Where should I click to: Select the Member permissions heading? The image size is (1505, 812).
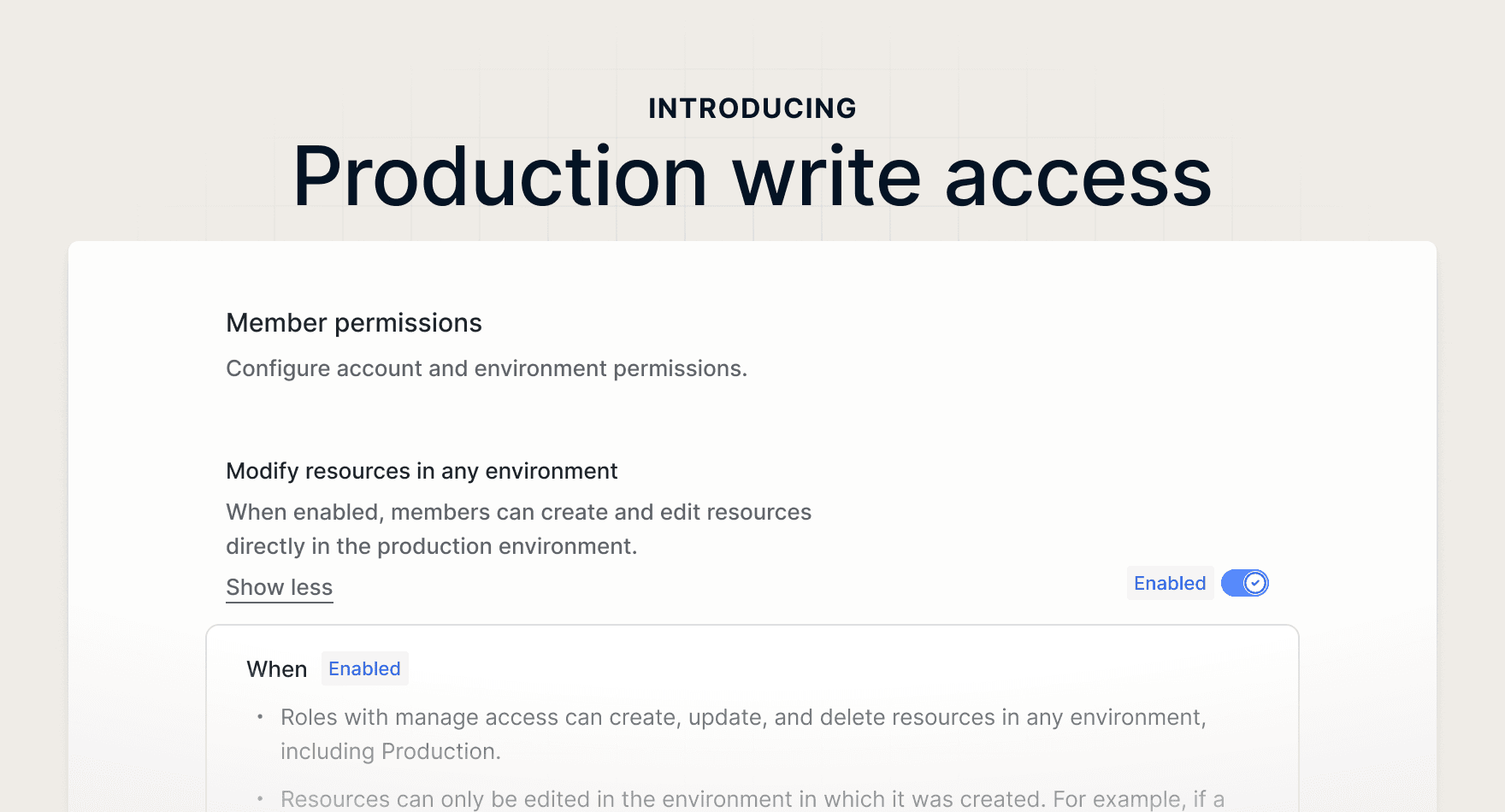coord(353,323)
